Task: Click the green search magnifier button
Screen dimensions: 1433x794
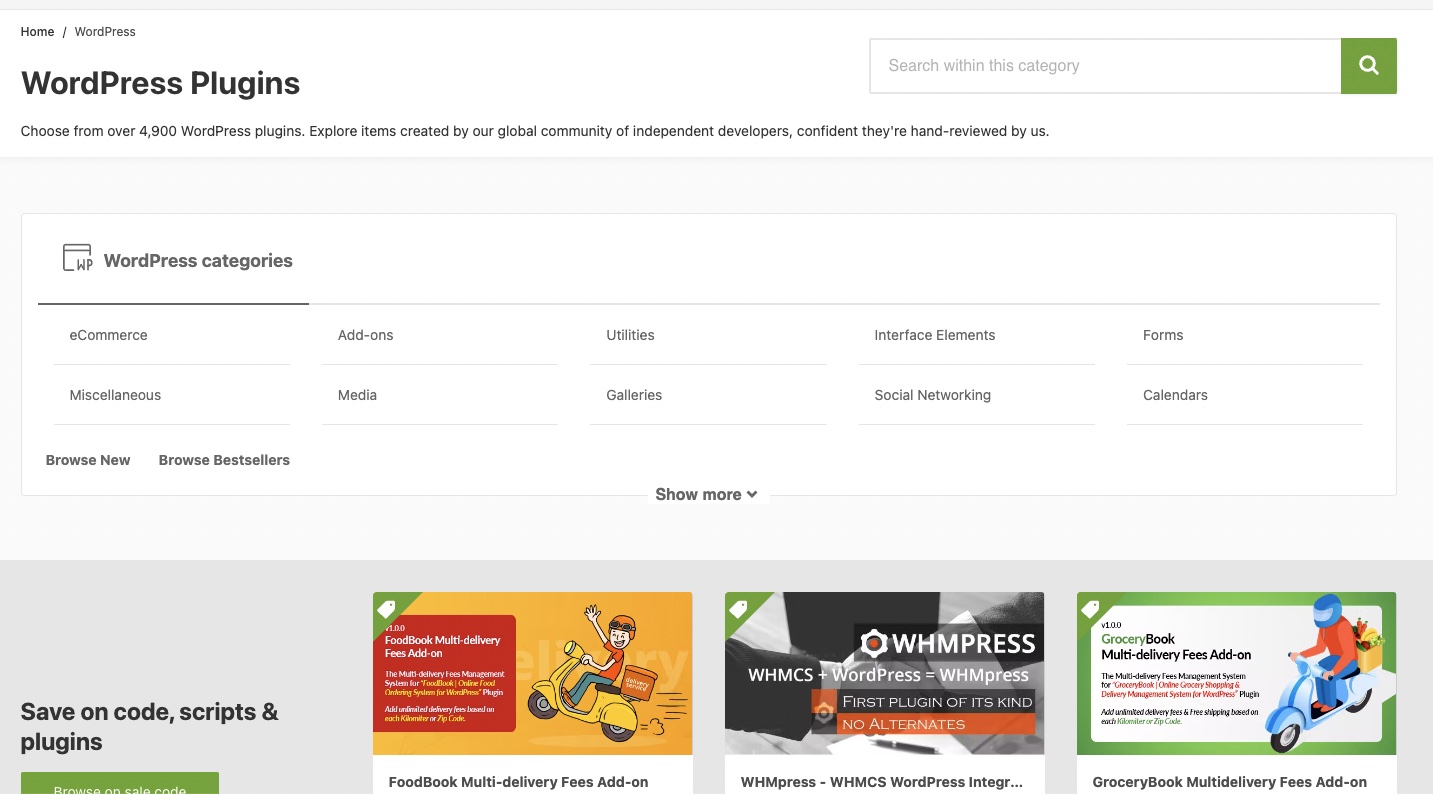Action: click(1368, 66)
